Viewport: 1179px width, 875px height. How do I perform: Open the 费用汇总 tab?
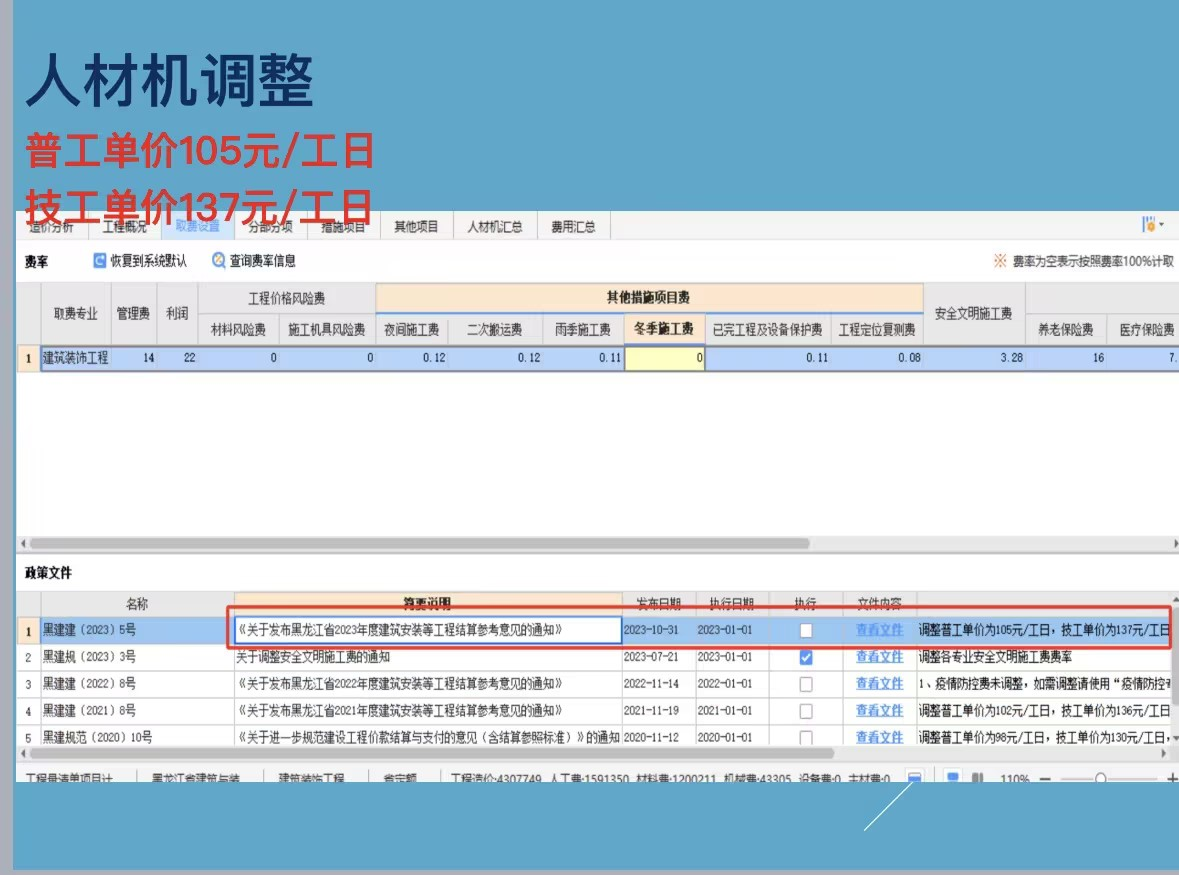tap(573, 227)
